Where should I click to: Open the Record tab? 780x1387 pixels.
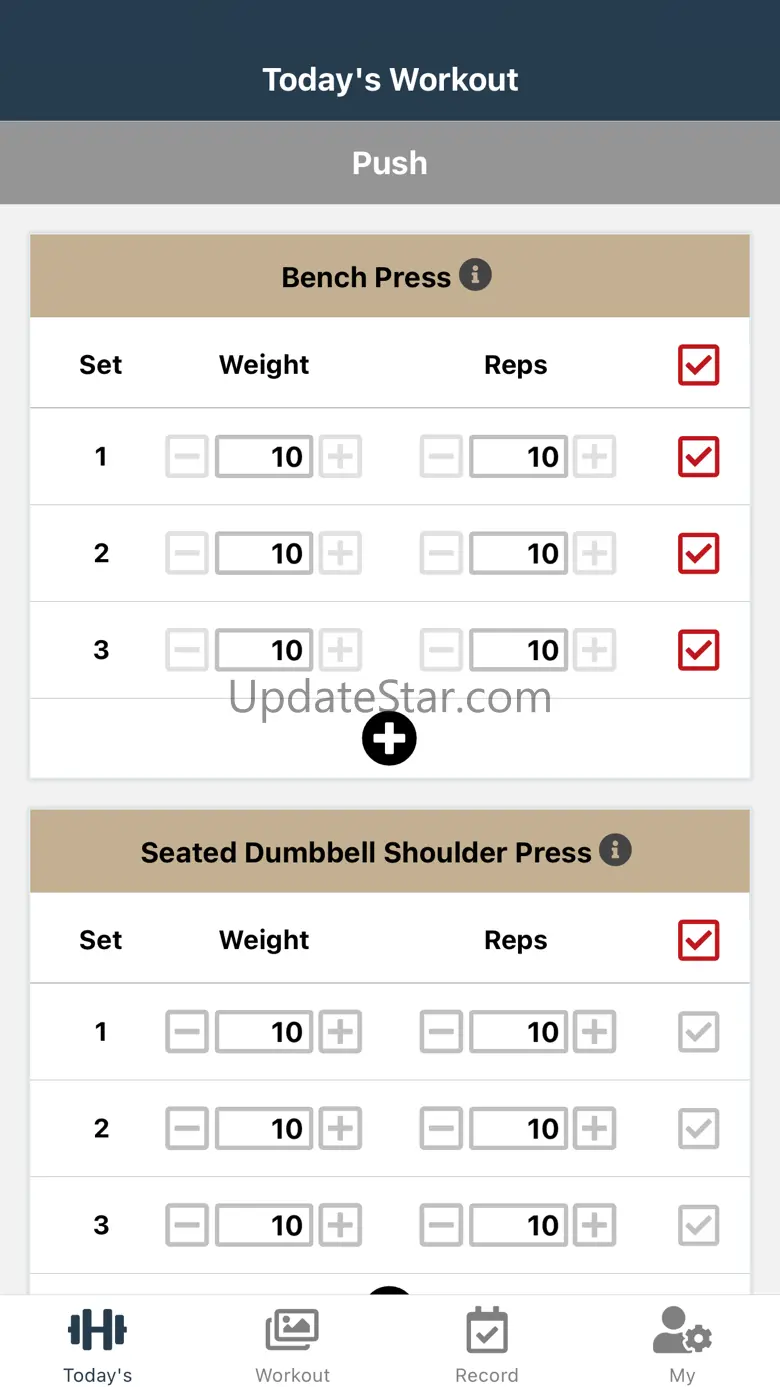click(487, 1345)
